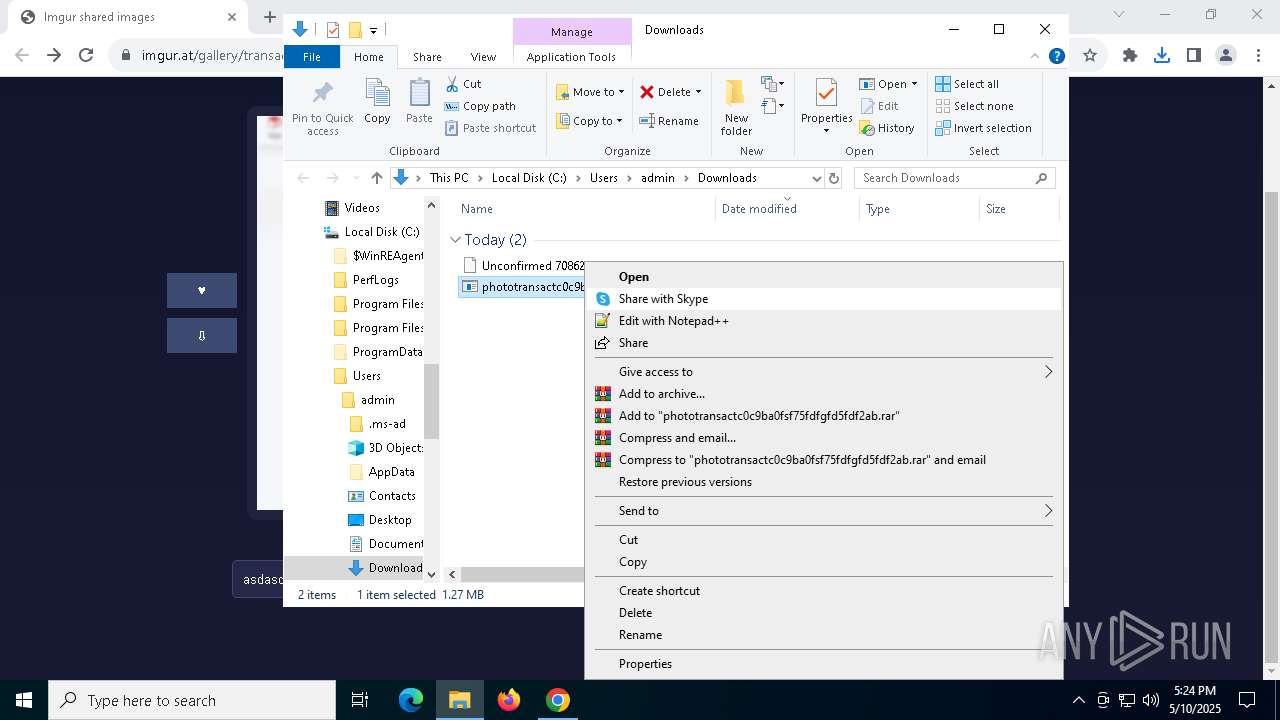Switch to the Share ribbon tab
This screenshot has height=720, width=1280.
pyautogui.click(x=427, y=57)
